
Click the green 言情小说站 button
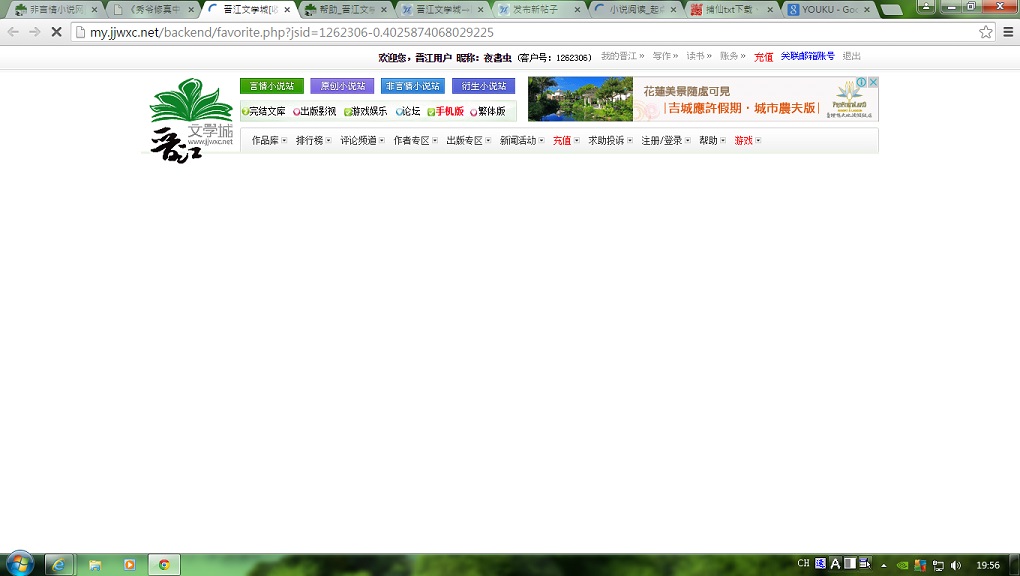271,86
